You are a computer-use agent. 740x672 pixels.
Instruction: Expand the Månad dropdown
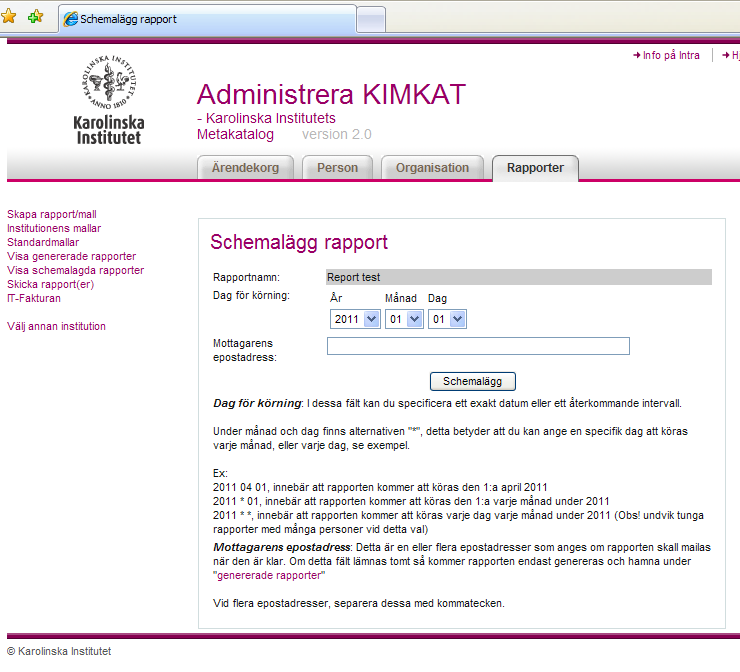pyautogui.click(x=404, y=319)
